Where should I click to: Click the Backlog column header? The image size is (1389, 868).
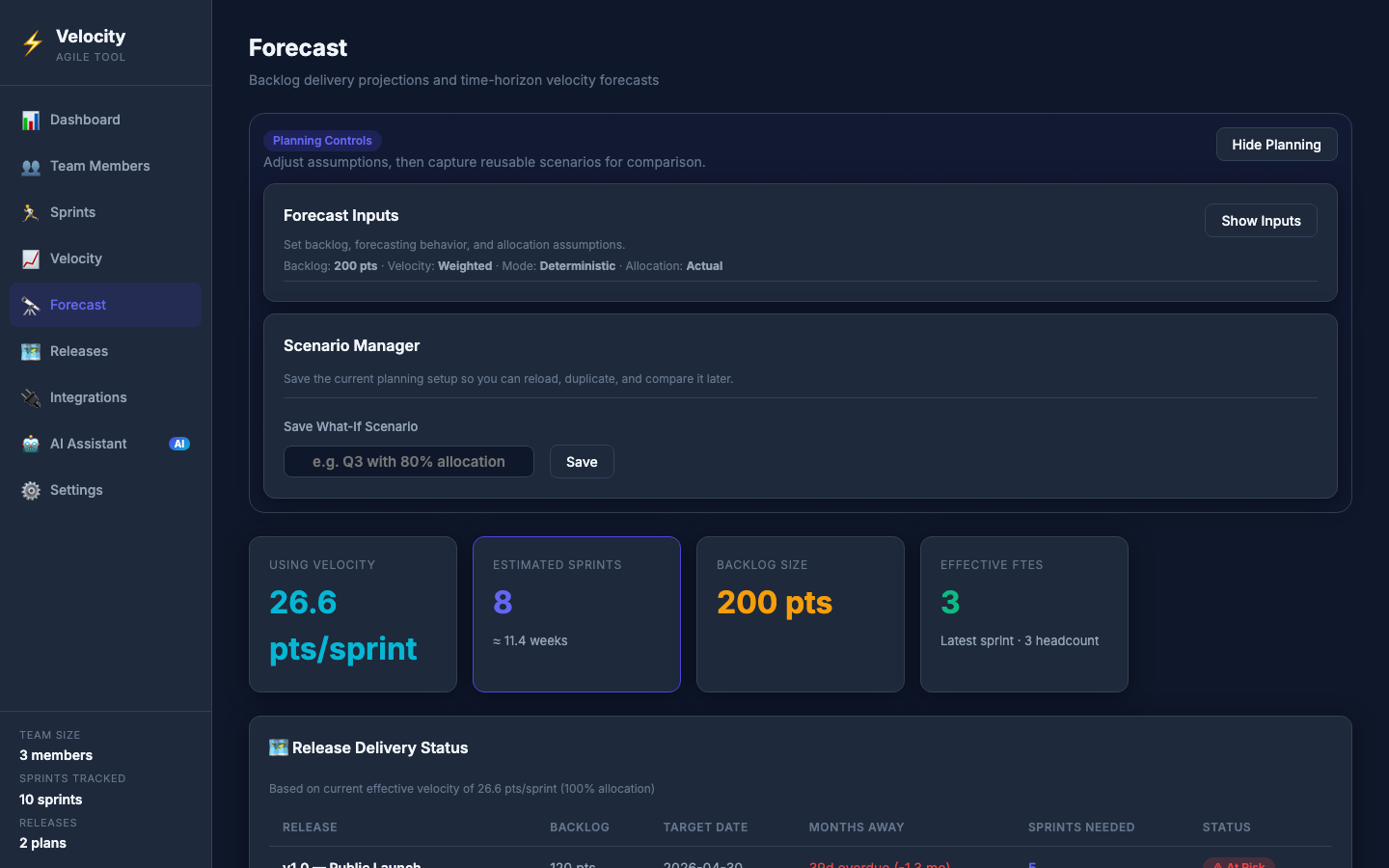pos(580,827)
